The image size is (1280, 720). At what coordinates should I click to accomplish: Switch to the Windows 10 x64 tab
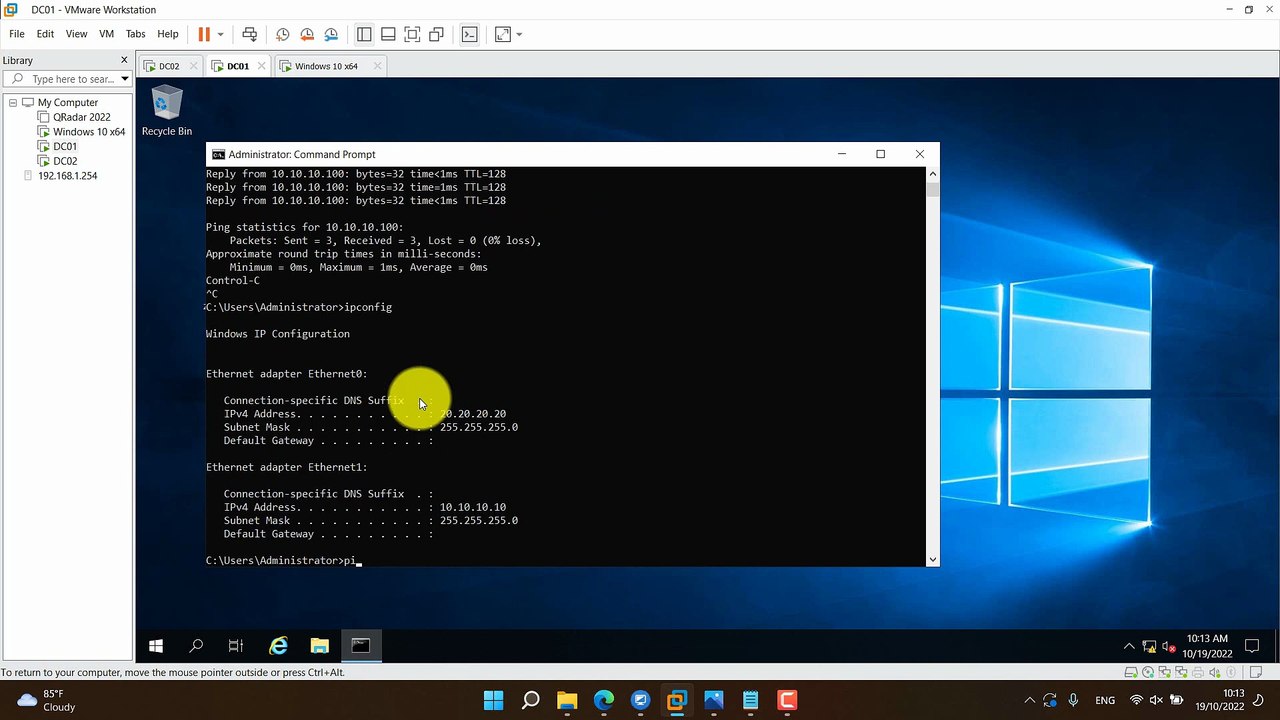click(326, 66)
